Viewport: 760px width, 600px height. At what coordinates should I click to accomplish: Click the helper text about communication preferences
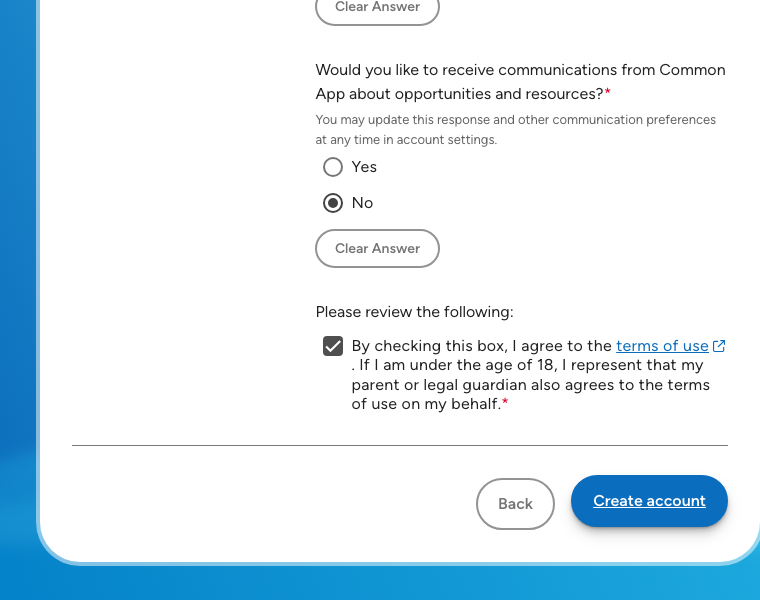coord(515,120)
